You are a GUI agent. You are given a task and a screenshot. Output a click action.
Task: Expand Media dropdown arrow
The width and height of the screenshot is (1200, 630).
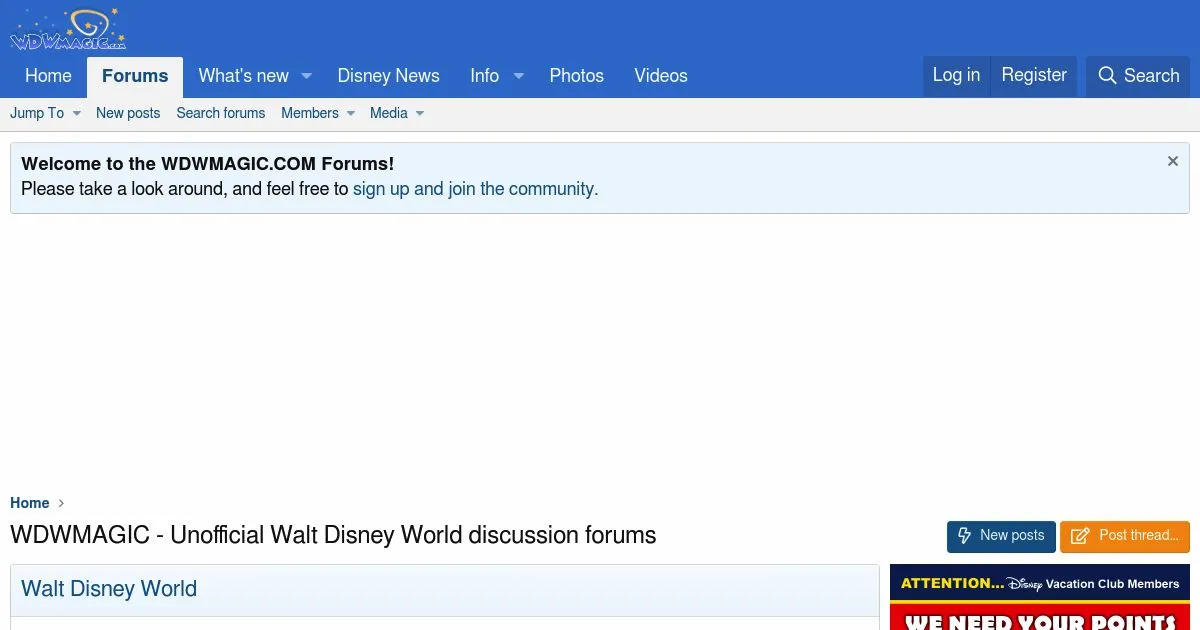tap(420, 114)
